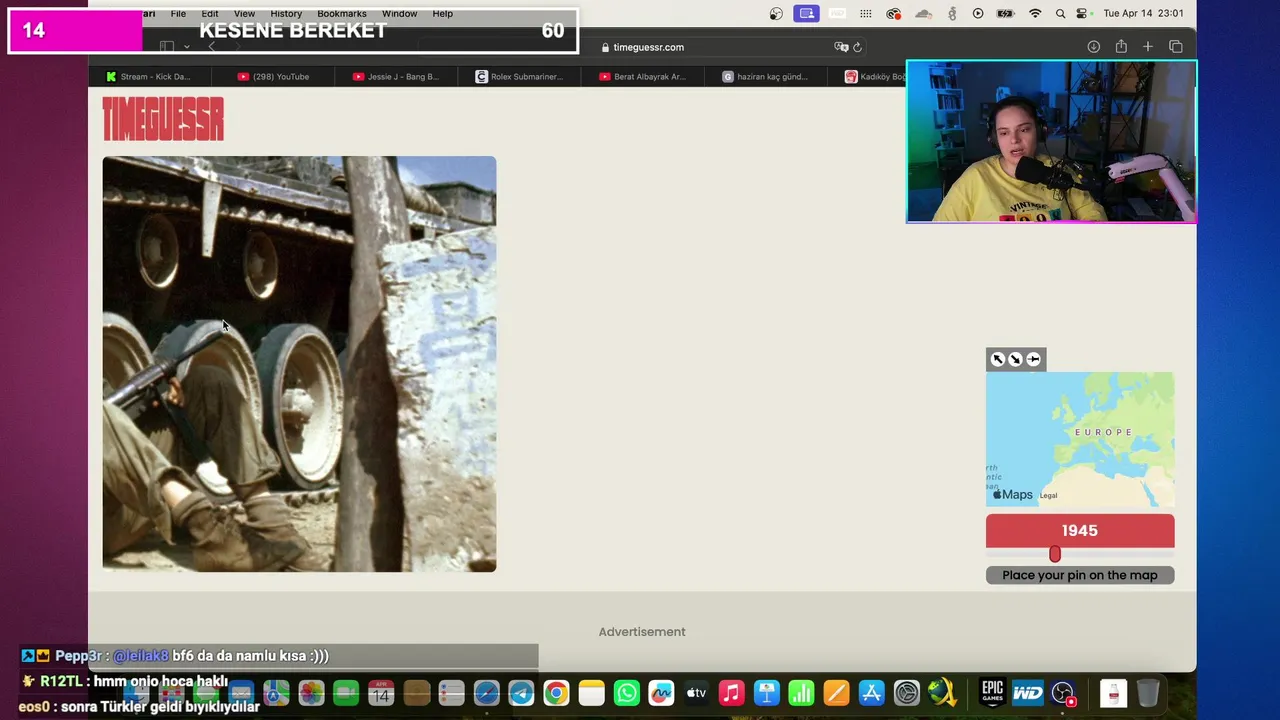Image resolution: width=1280 pixels, height=720 pixels.
Task: Open Numbers from the Dock
Action: click(x=801, y=693)
